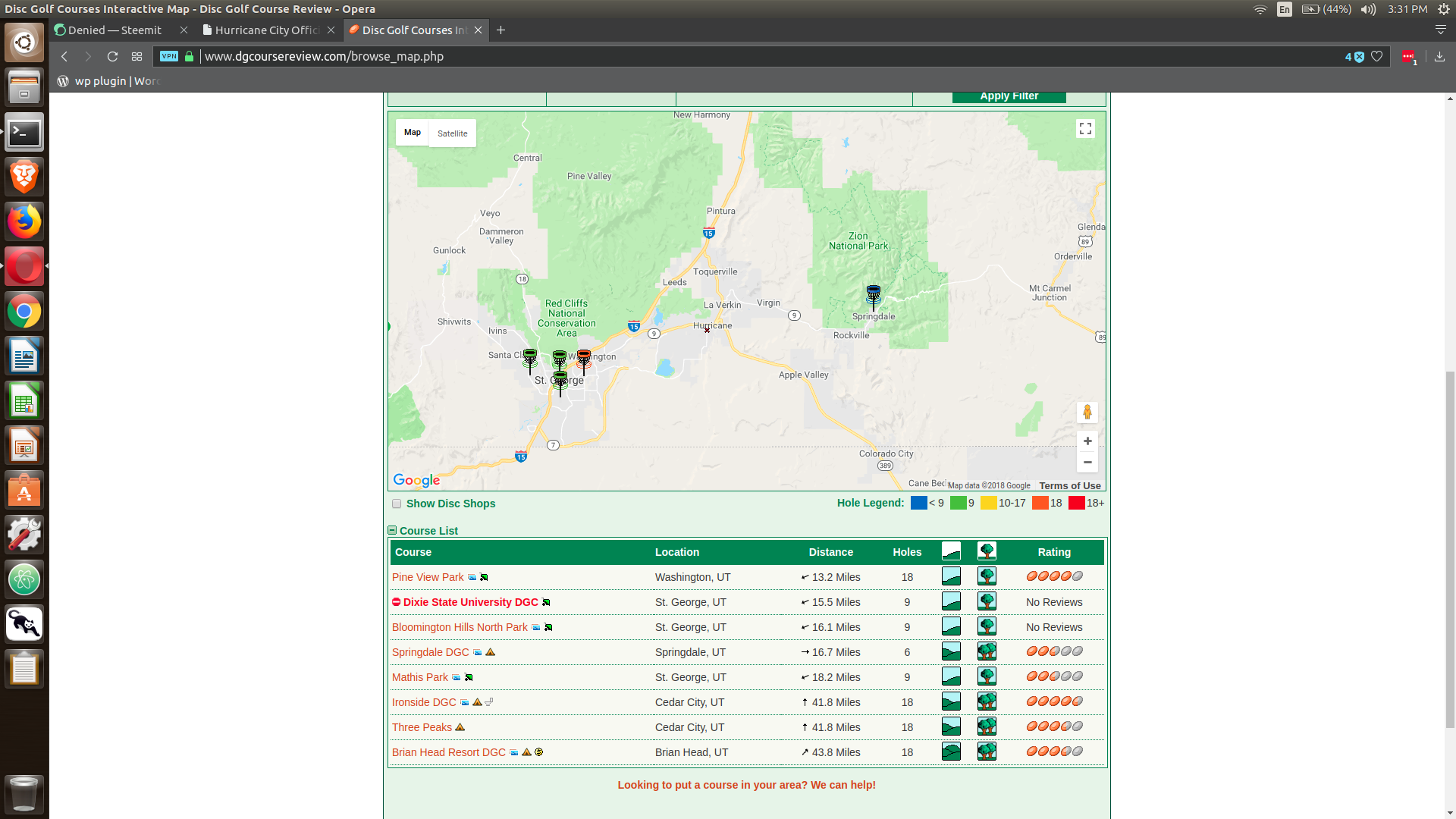
Task: Launch Google Chrome from the dock
Action: click(x=24, y=312)
